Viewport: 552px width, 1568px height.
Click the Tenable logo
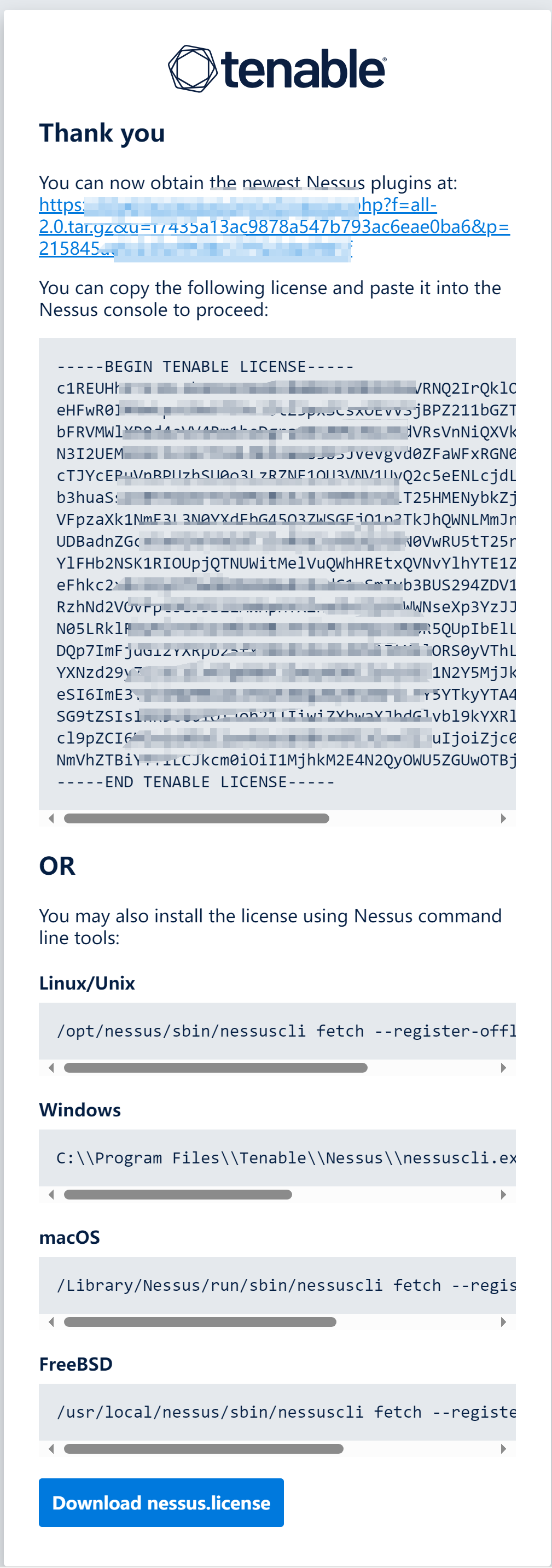point(277,69)
